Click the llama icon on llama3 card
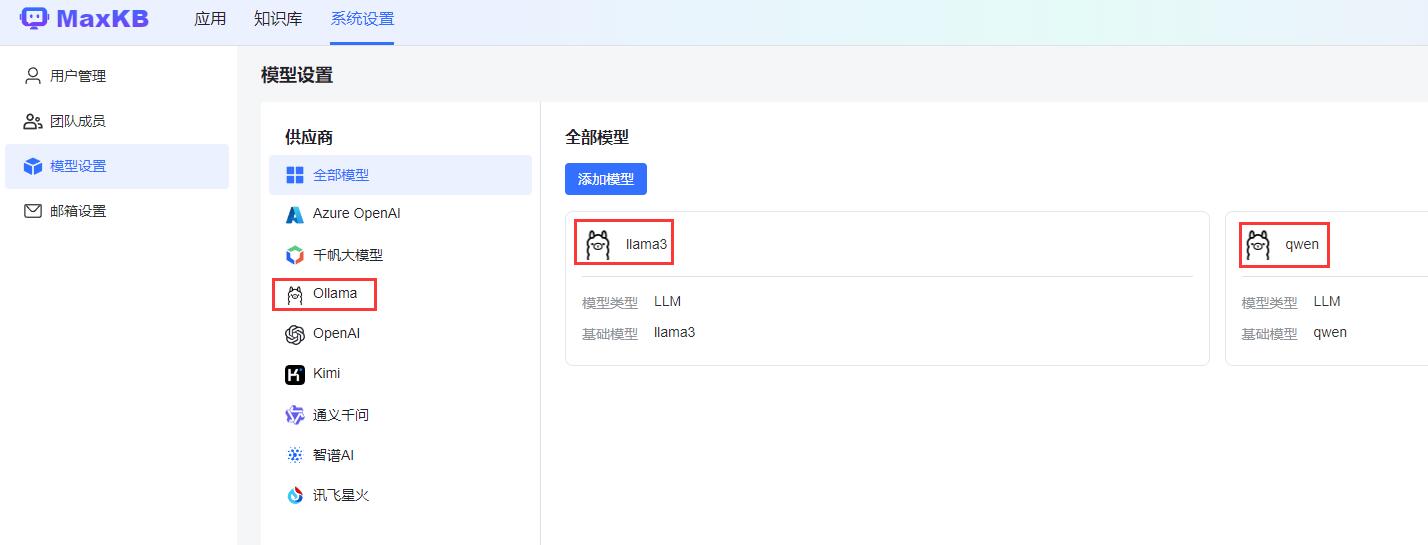The height and width of the screenshot is (545, 1428). [598, 245]
